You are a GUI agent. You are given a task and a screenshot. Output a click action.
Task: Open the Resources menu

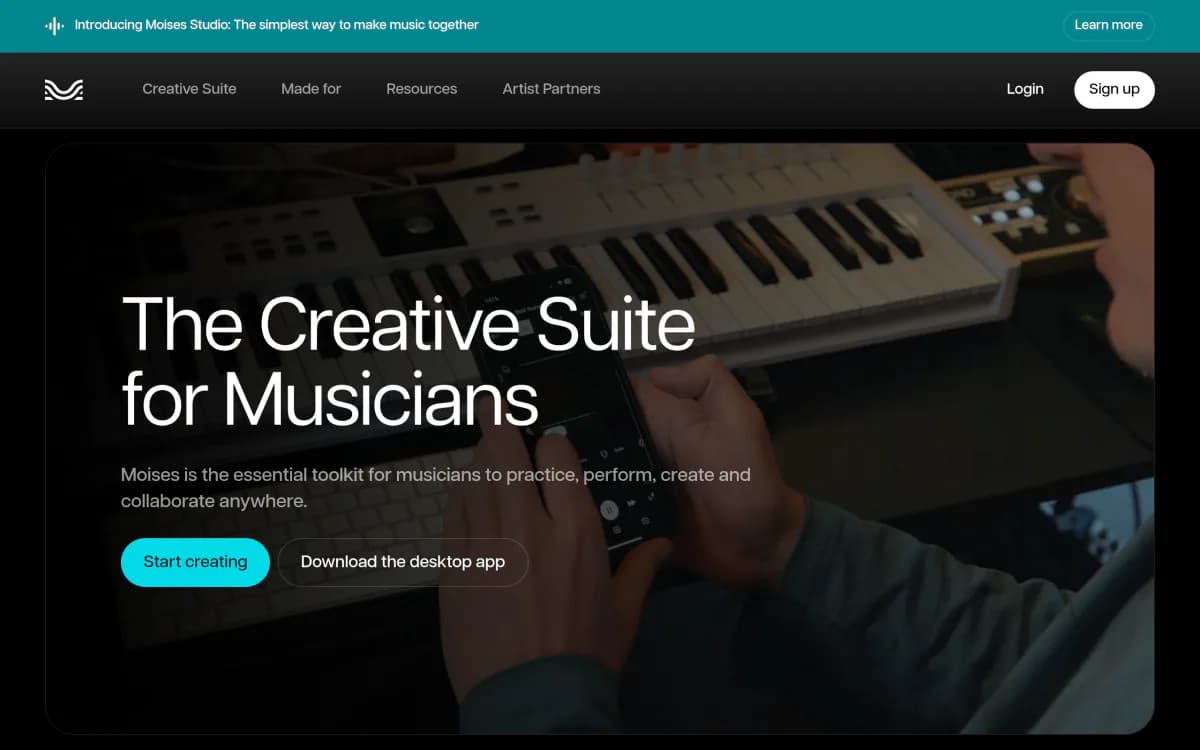point(422,89)
